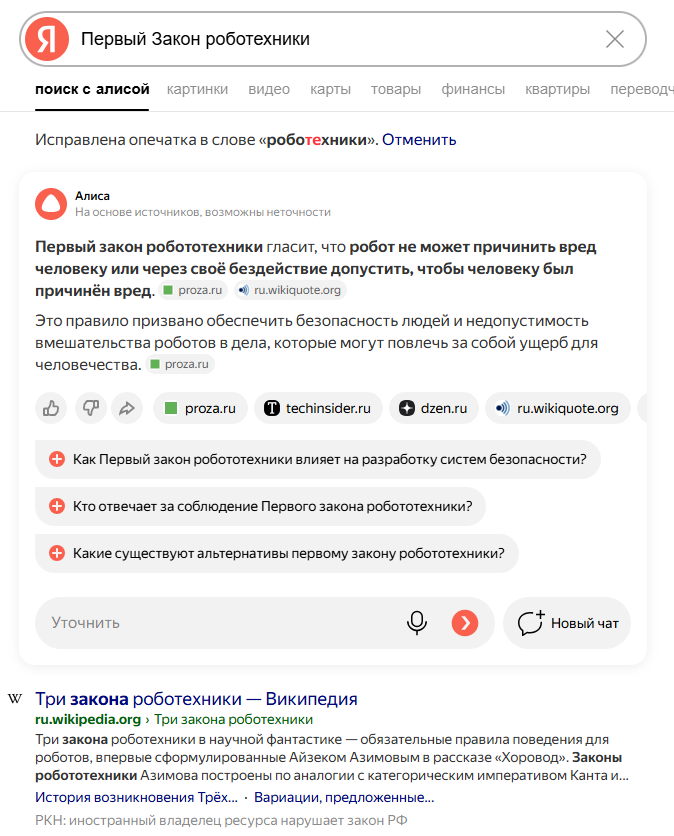Switch to the картинки tab
Screen dimensions: 674x836
(198, 89)
